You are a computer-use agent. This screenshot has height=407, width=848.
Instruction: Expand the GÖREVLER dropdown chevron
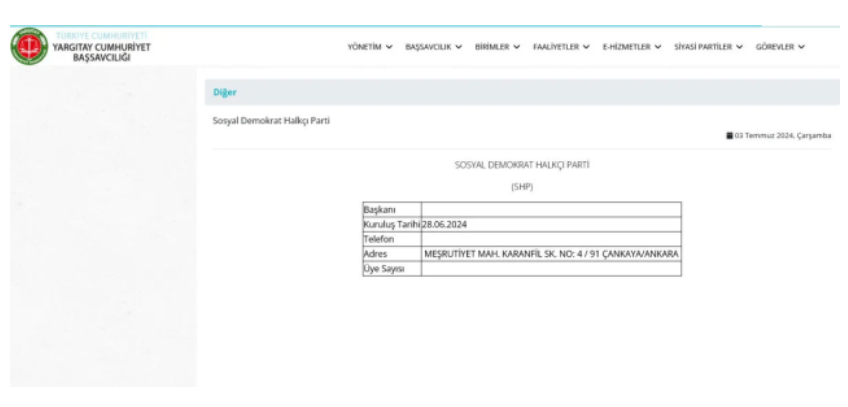[802, 47]
